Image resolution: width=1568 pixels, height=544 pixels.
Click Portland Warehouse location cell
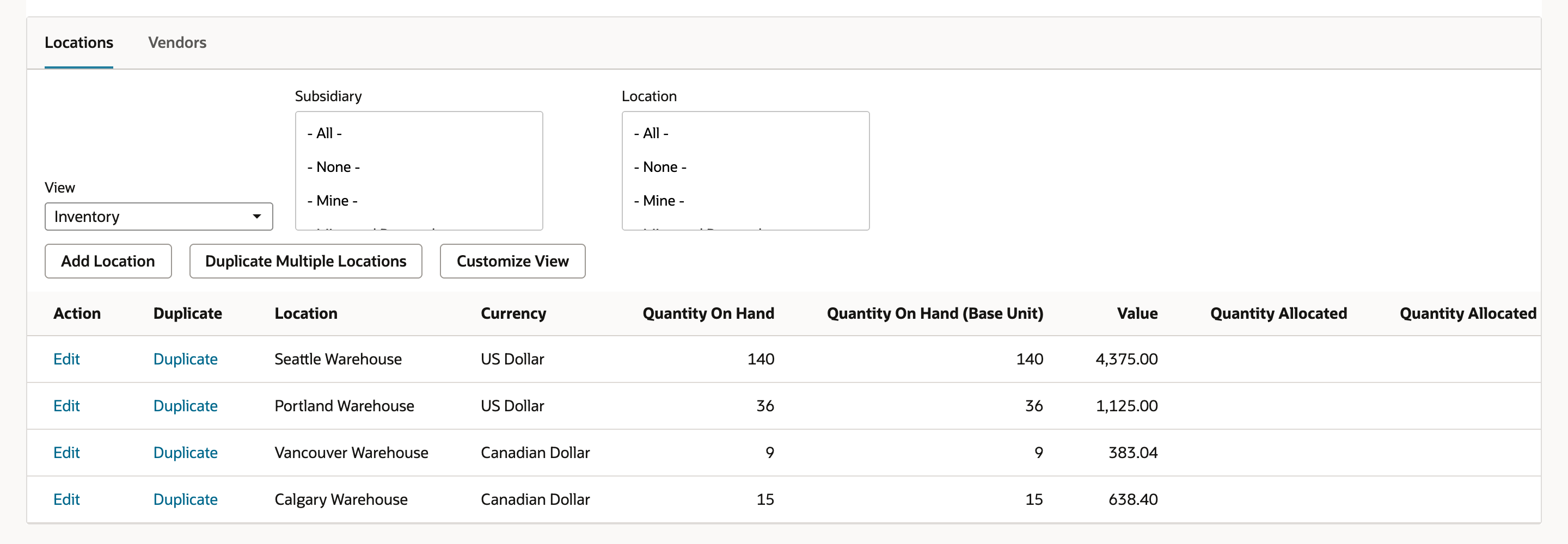pyautogui.click(x=345, y=406)
